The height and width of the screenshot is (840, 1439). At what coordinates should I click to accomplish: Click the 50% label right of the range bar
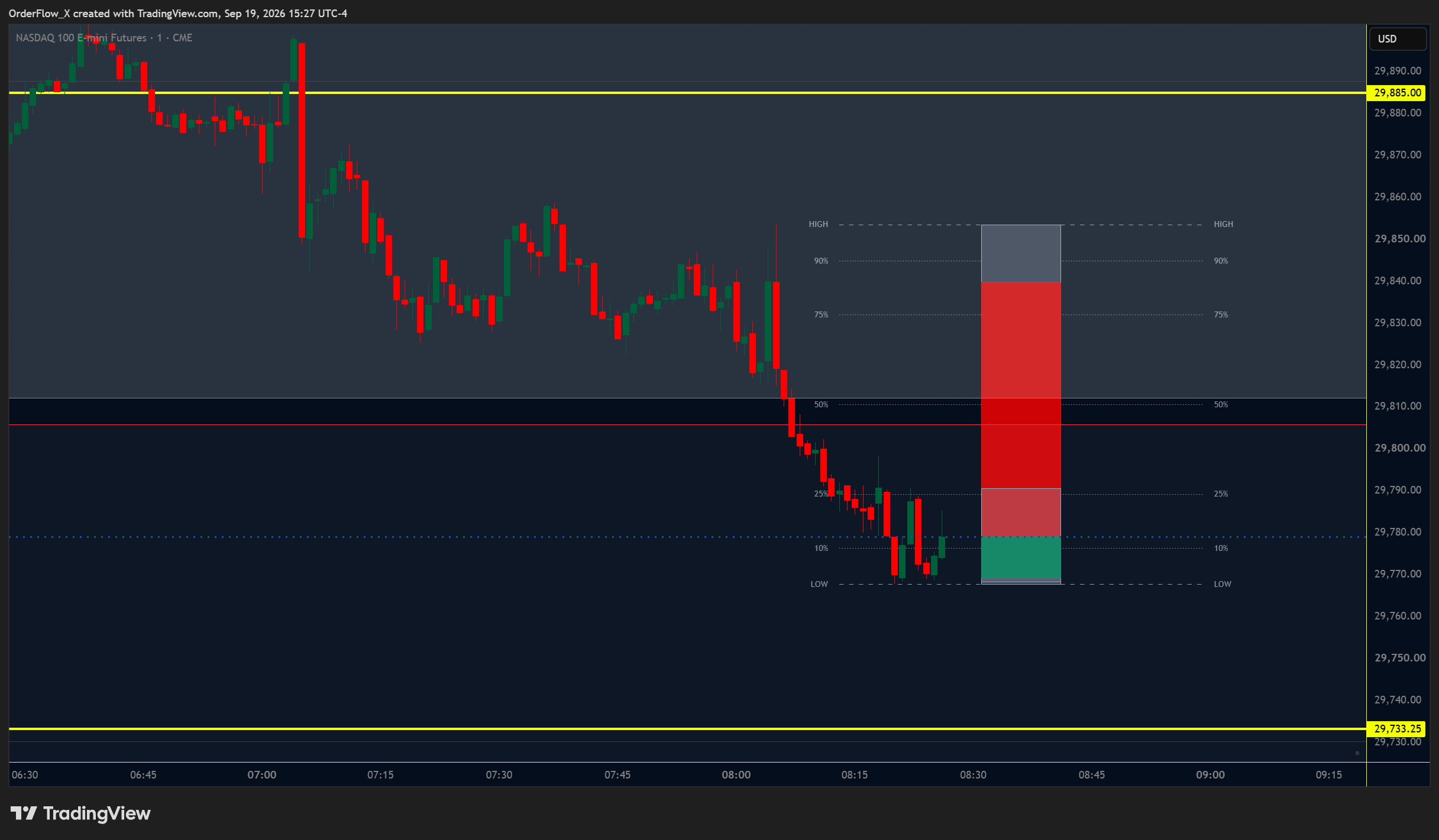1221,404
